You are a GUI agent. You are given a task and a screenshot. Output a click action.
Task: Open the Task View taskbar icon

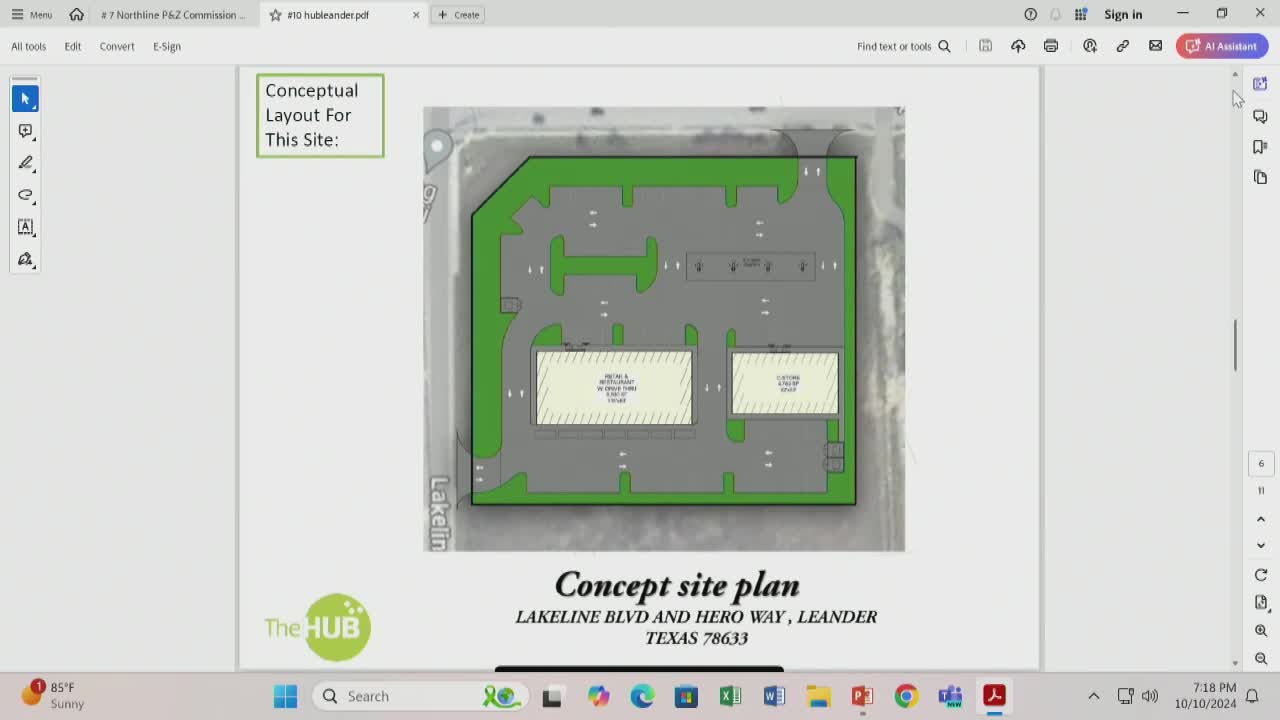click(x=552, y=696)
